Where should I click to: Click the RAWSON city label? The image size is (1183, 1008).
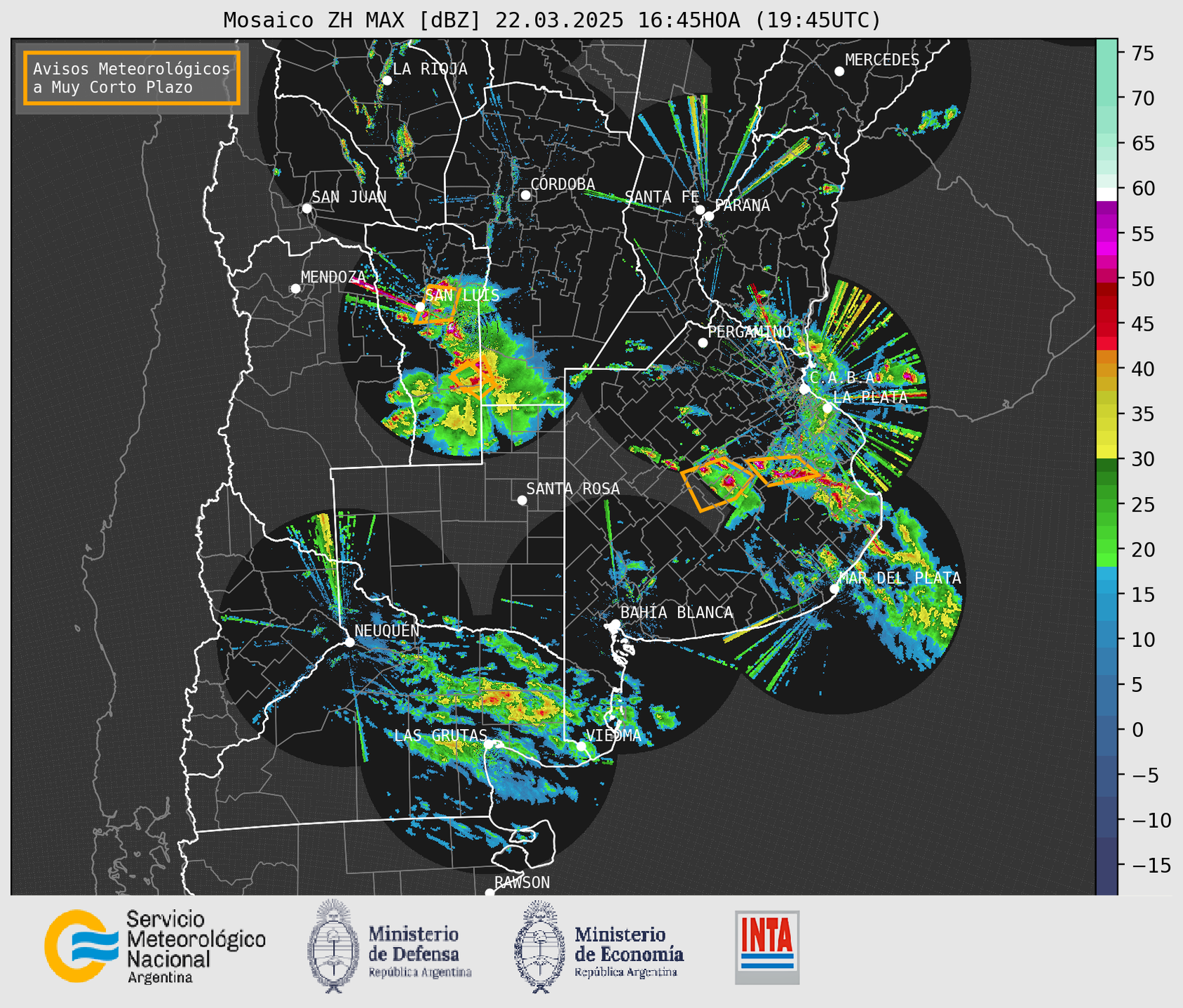pos(522,883)
